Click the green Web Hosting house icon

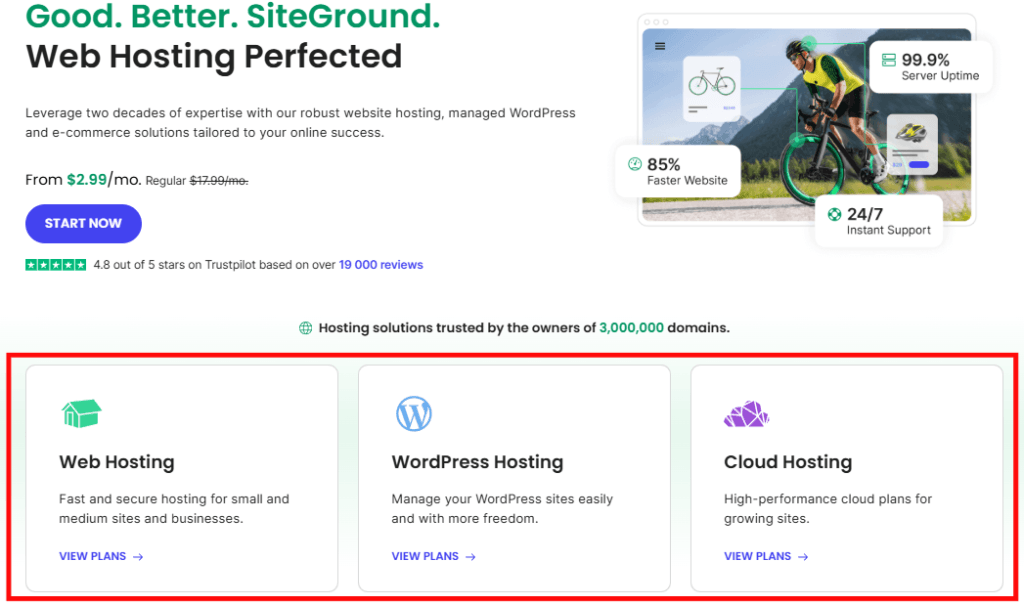coord(81,413)
